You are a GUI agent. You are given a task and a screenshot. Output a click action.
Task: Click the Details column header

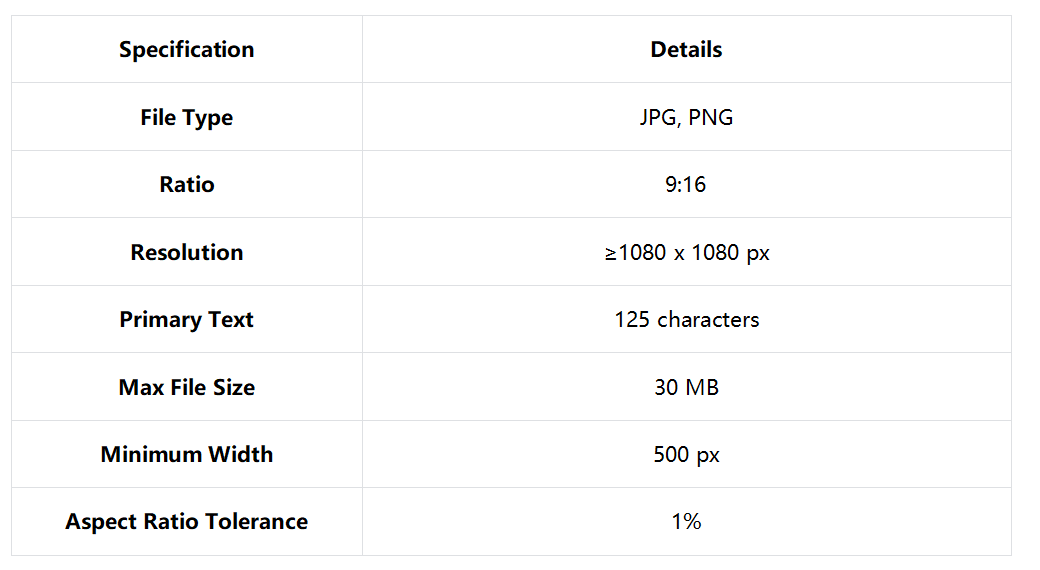pyautogui.click(x=686, y=50)
